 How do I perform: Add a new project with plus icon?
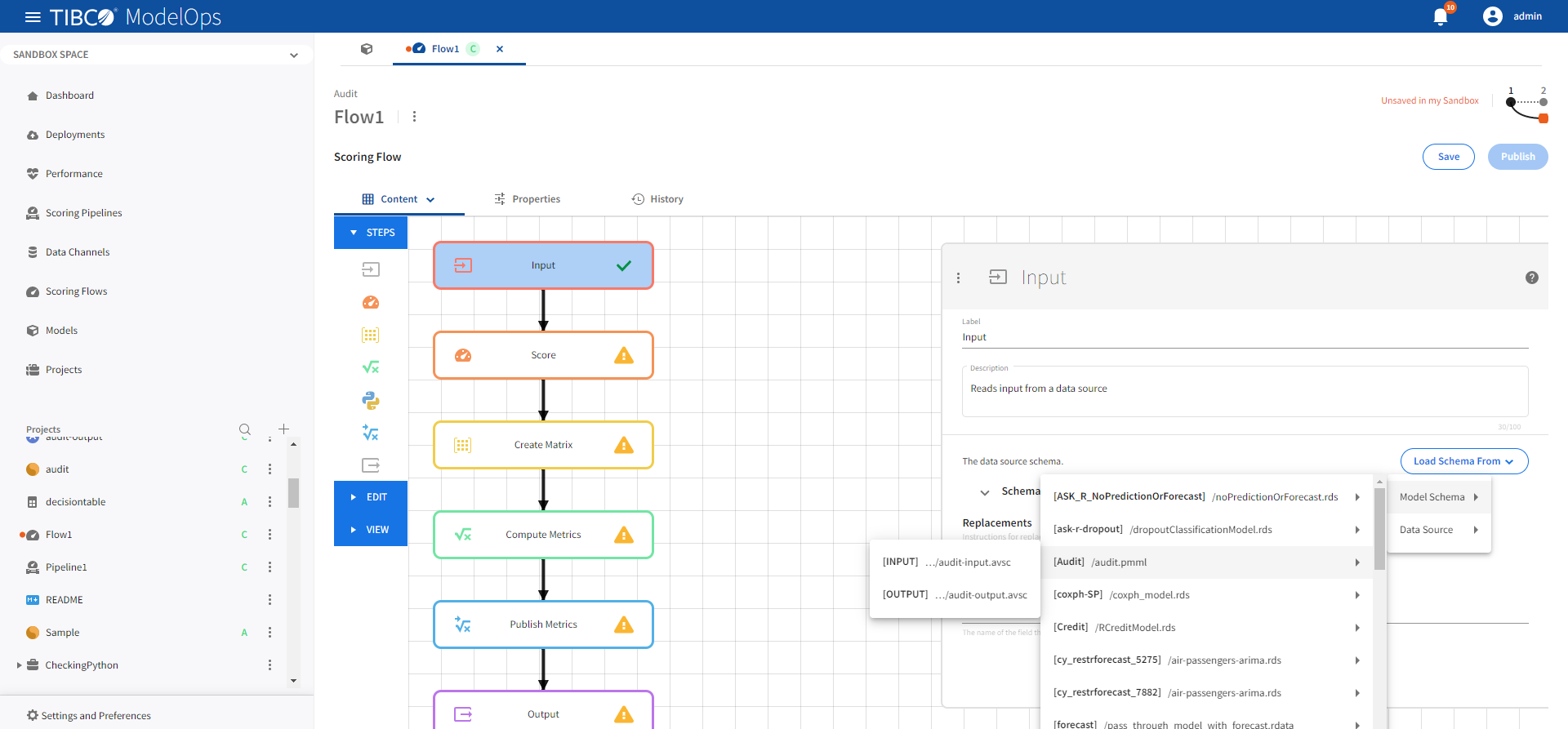click(283, 429)
